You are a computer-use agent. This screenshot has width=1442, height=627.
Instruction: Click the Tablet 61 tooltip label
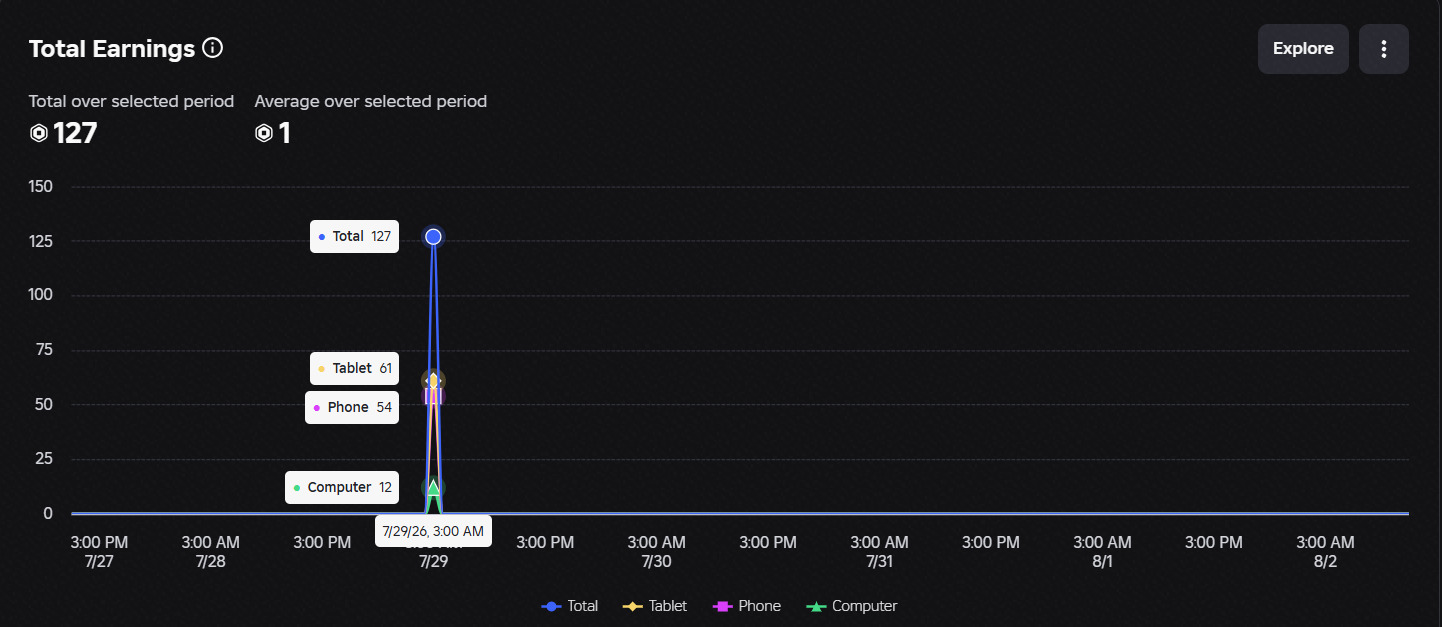[x=355, y=368]
